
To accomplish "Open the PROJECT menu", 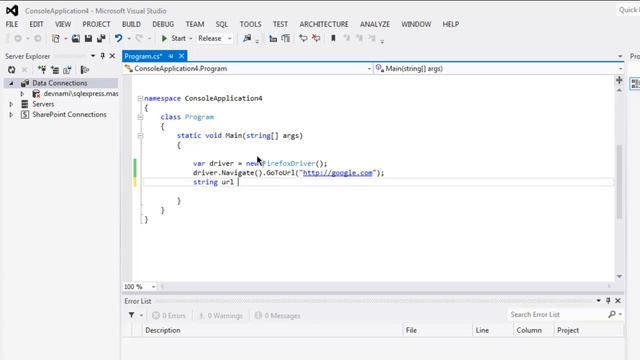I will pyautogui.click(x=96, y=24).
